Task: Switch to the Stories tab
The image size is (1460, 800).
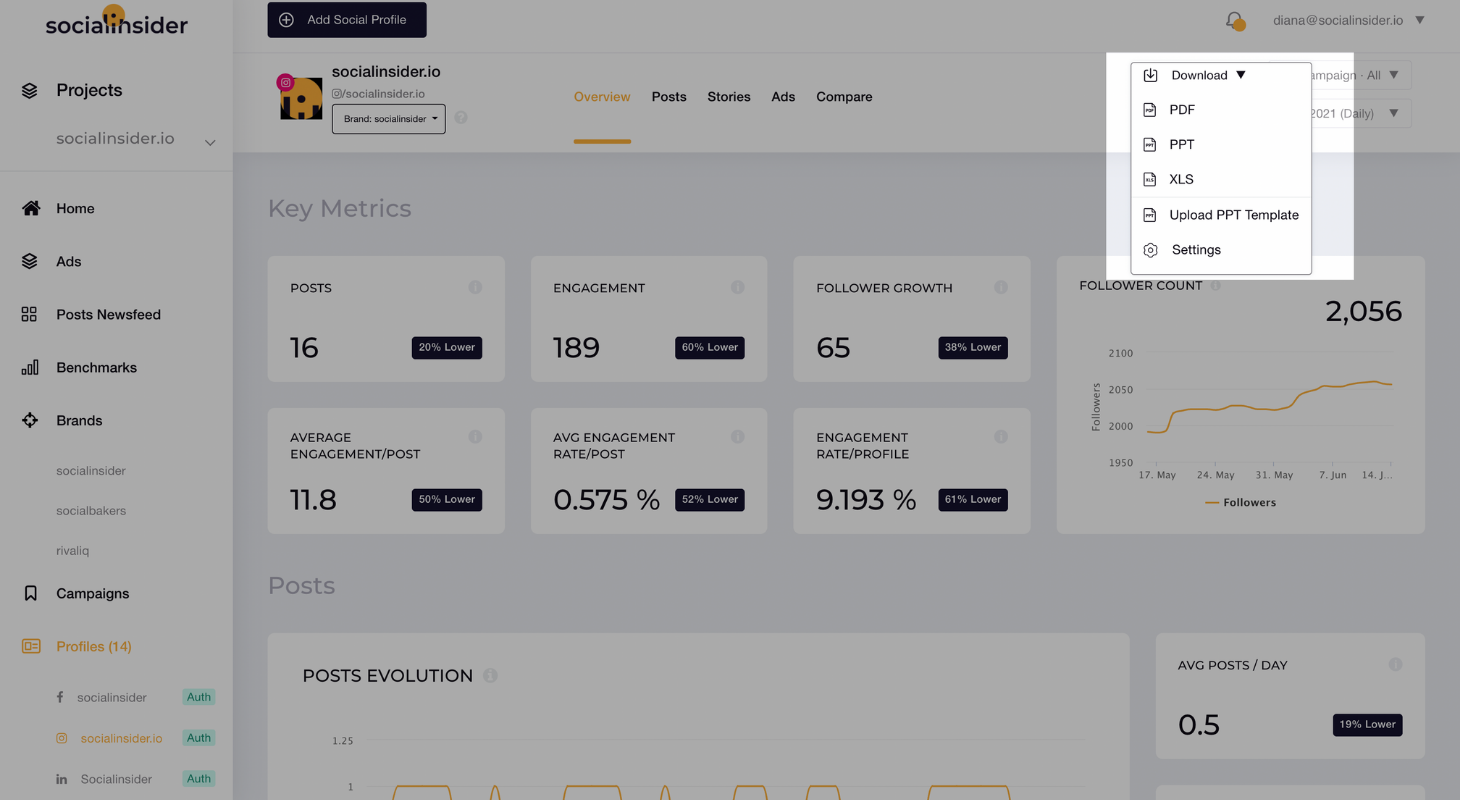Action: pyautogui.click(x=729, y=97)
